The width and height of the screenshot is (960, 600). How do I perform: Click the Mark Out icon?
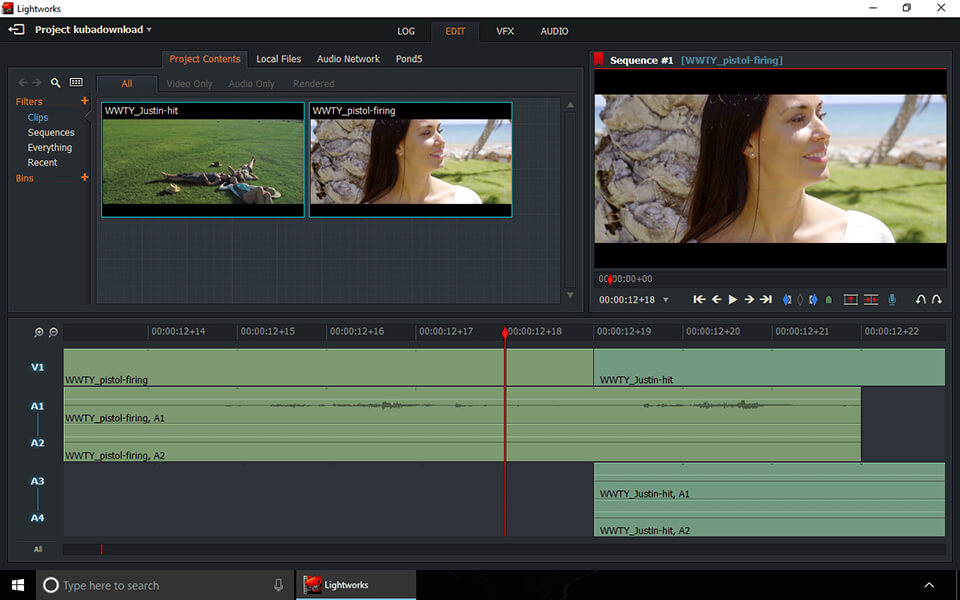point(813,299)
